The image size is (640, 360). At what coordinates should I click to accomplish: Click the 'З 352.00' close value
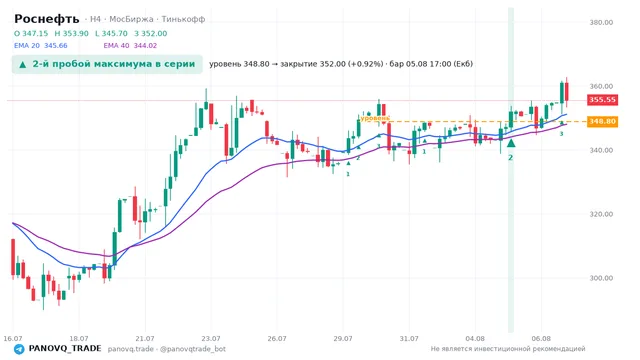[151, 33]
